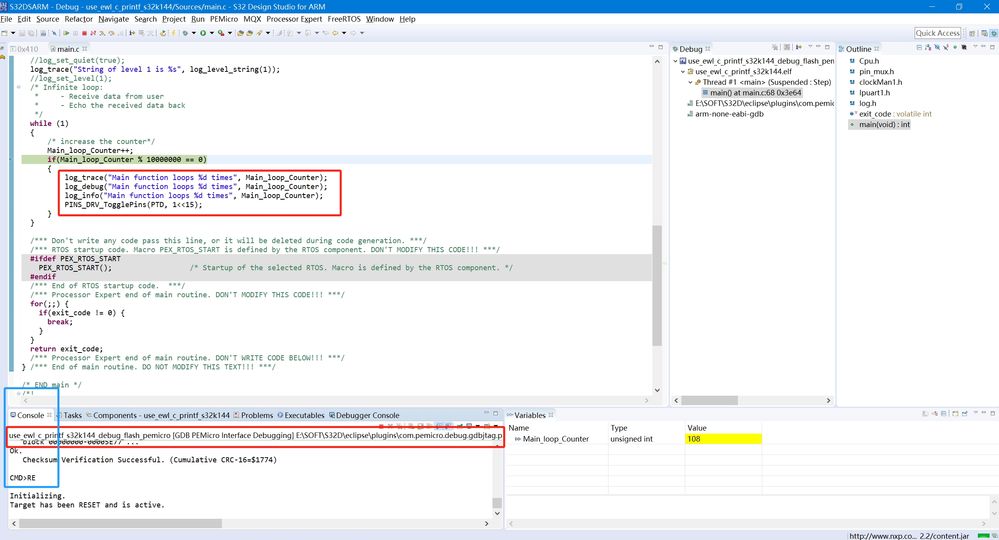
Task: Open the Debug view menu dropdown
Action: 810,47
